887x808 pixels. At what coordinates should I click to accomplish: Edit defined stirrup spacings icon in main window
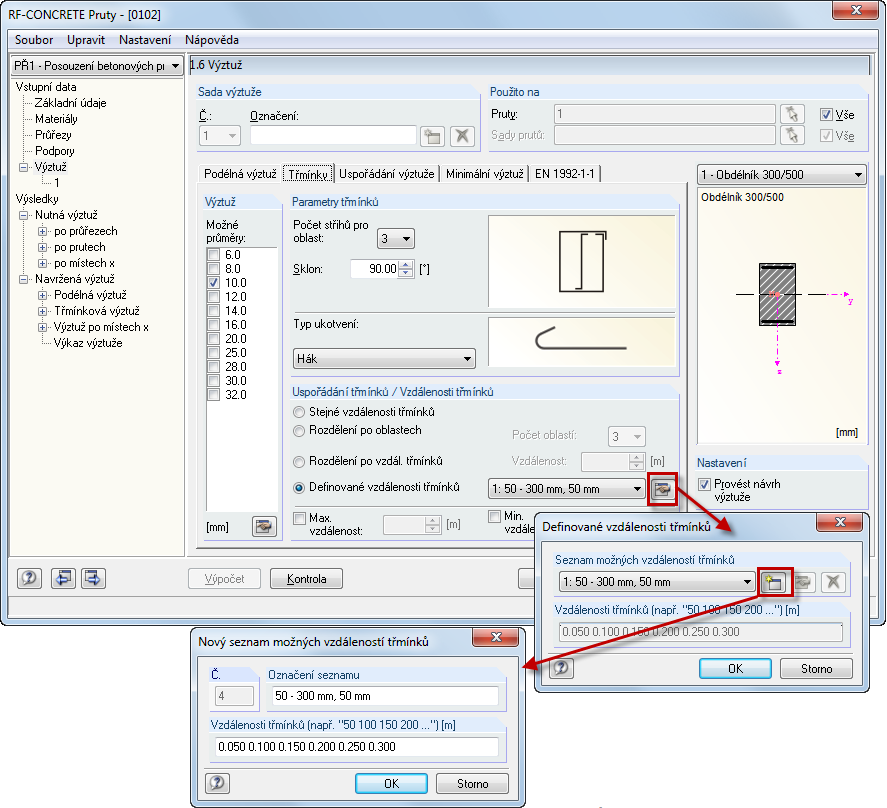pos(662,488)
